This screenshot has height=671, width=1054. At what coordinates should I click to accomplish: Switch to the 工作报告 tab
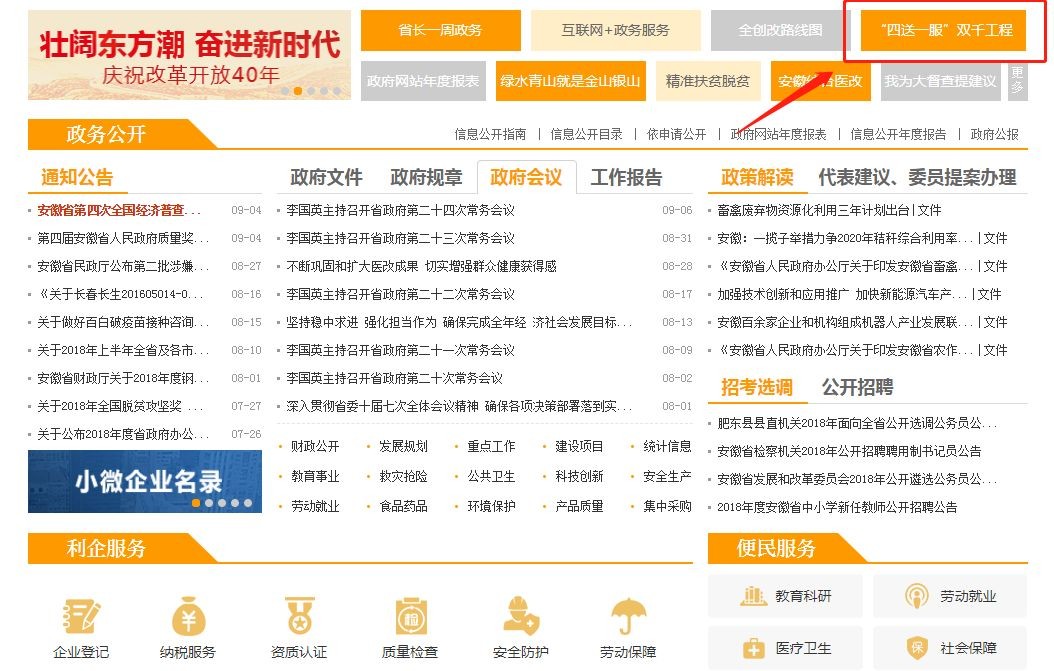tap(626, 178)
